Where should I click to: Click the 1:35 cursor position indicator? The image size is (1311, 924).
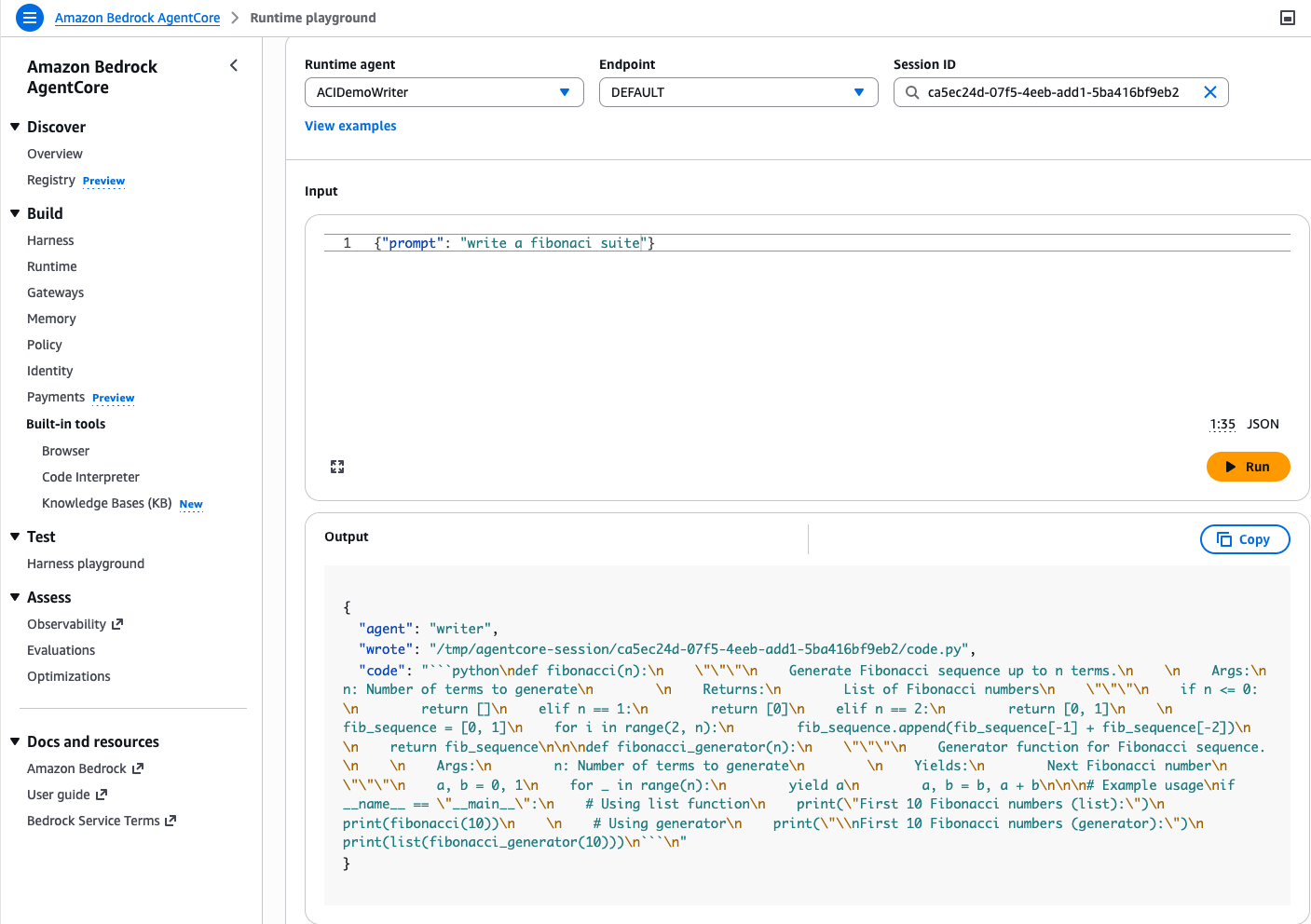1222,424
